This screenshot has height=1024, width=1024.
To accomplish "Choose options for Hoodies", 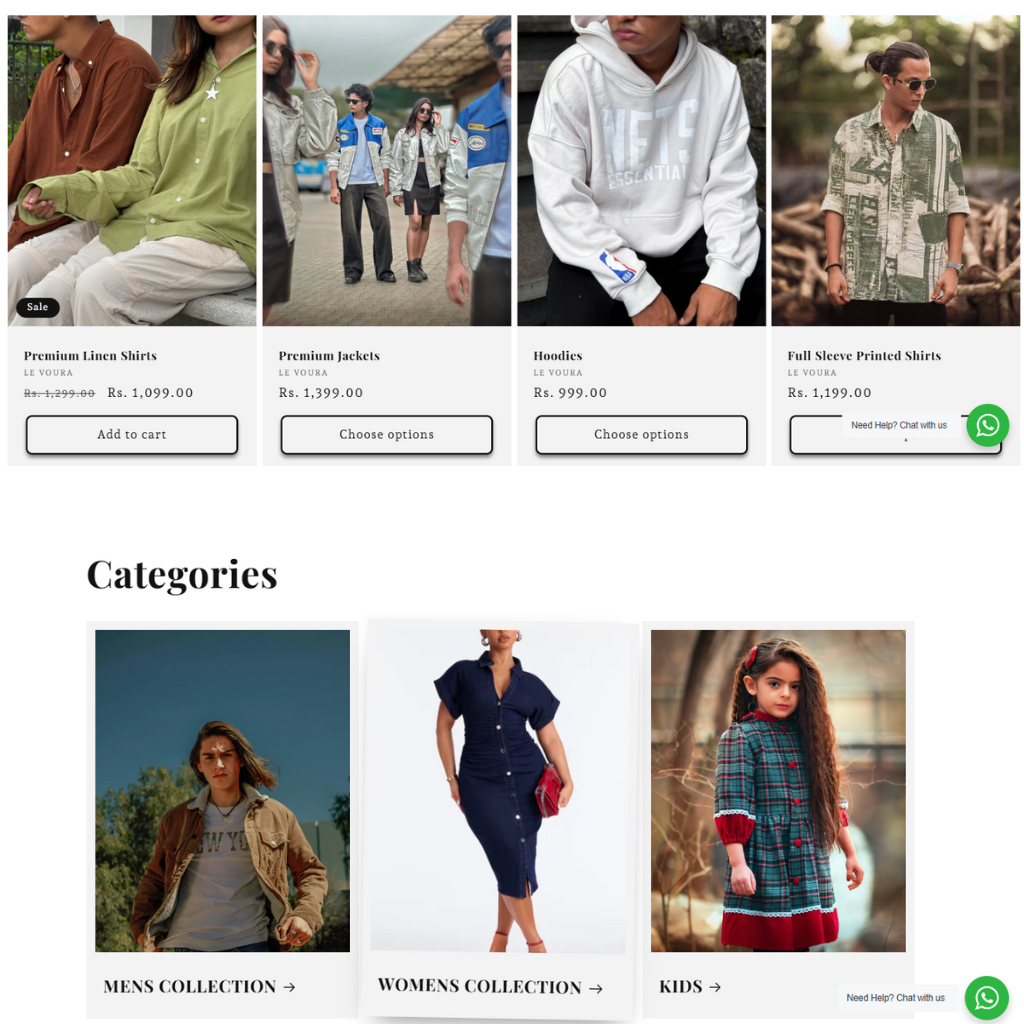I will [641, 434].
